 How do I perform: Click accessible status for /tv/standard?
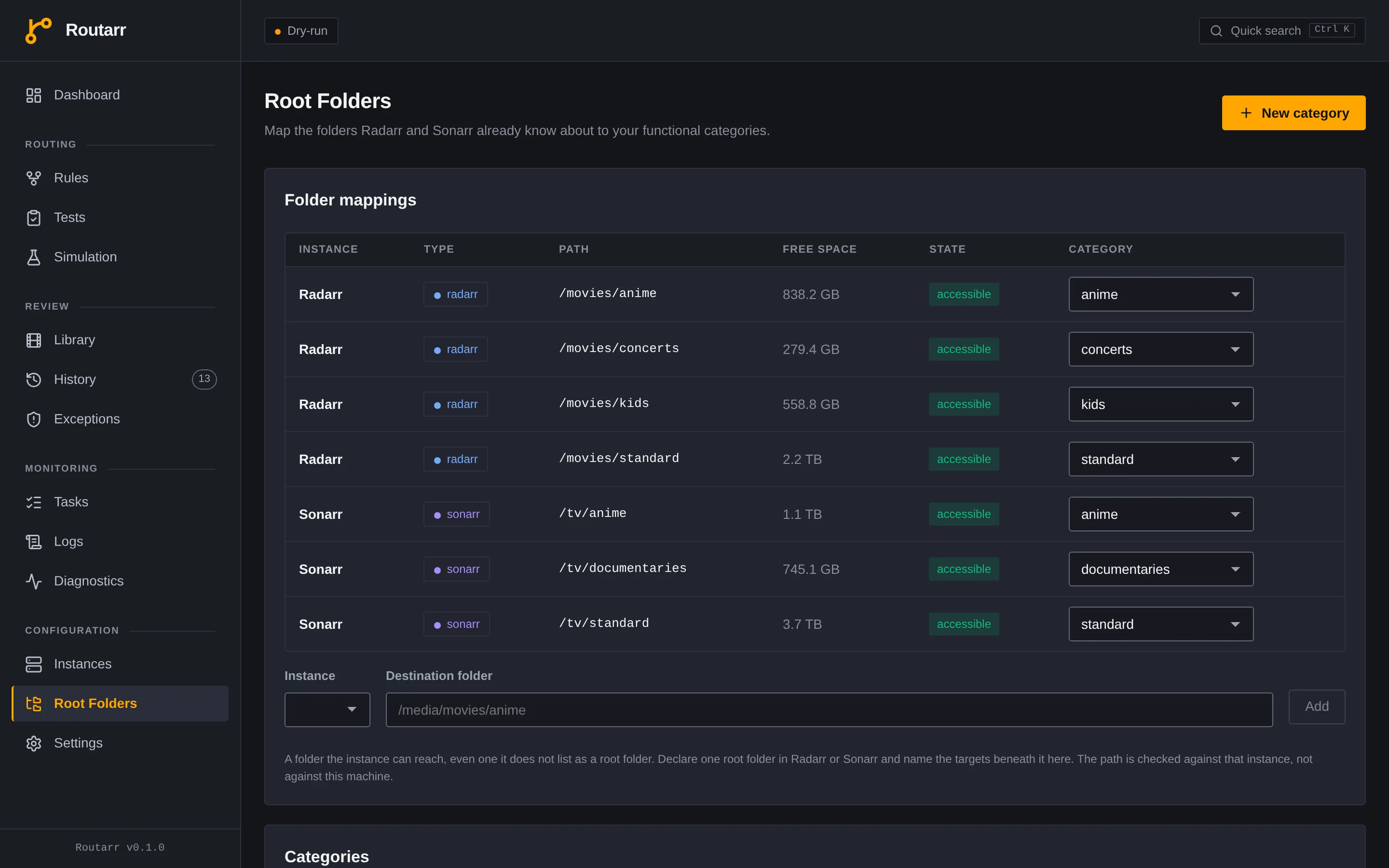964,624
